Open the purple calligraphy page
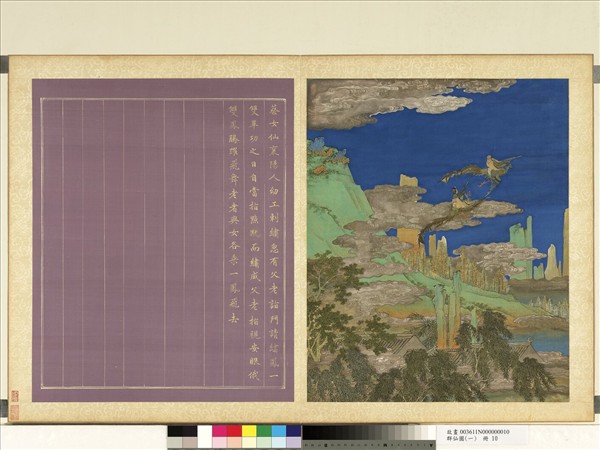This screenshot has width=600, height=450. click(163, 240)
